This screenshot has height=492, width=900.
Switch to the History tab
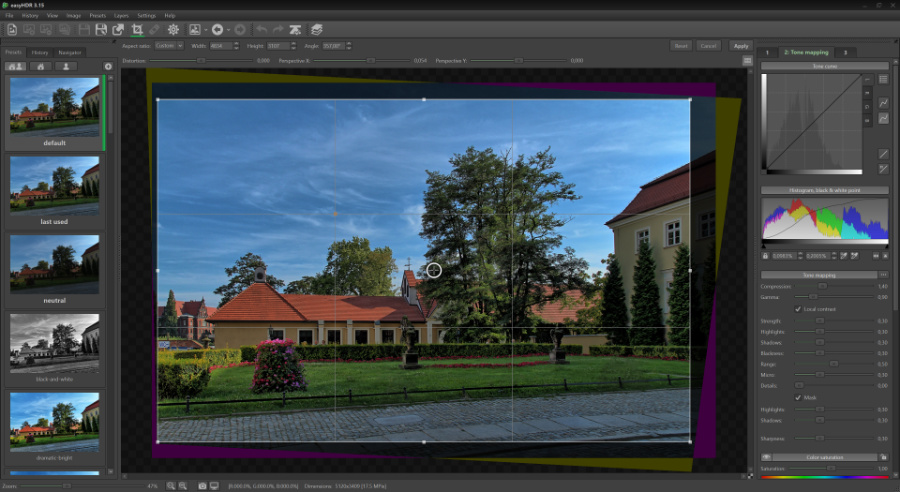[x=40, y=52]
